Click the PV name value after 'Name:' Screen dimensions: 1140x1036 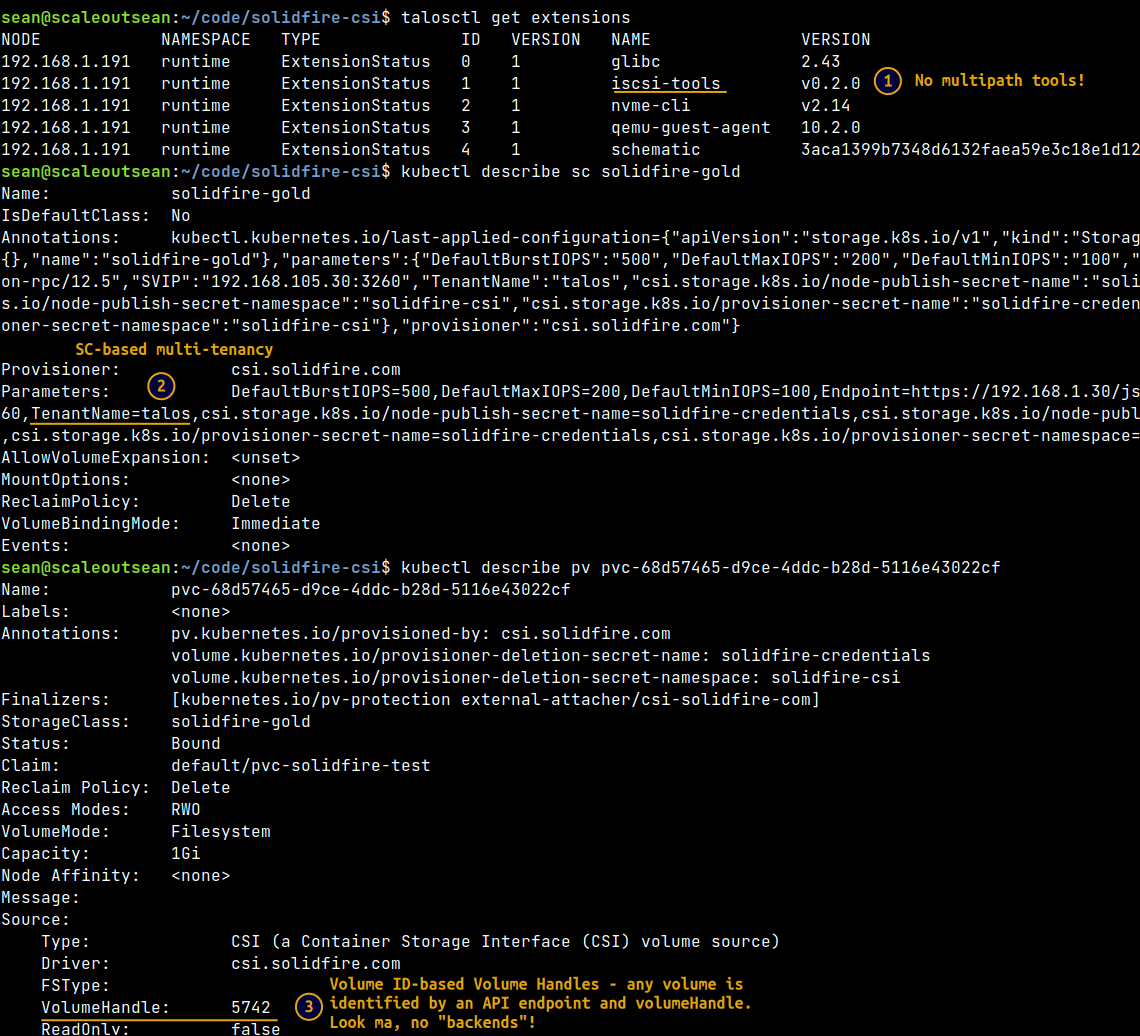371,590
